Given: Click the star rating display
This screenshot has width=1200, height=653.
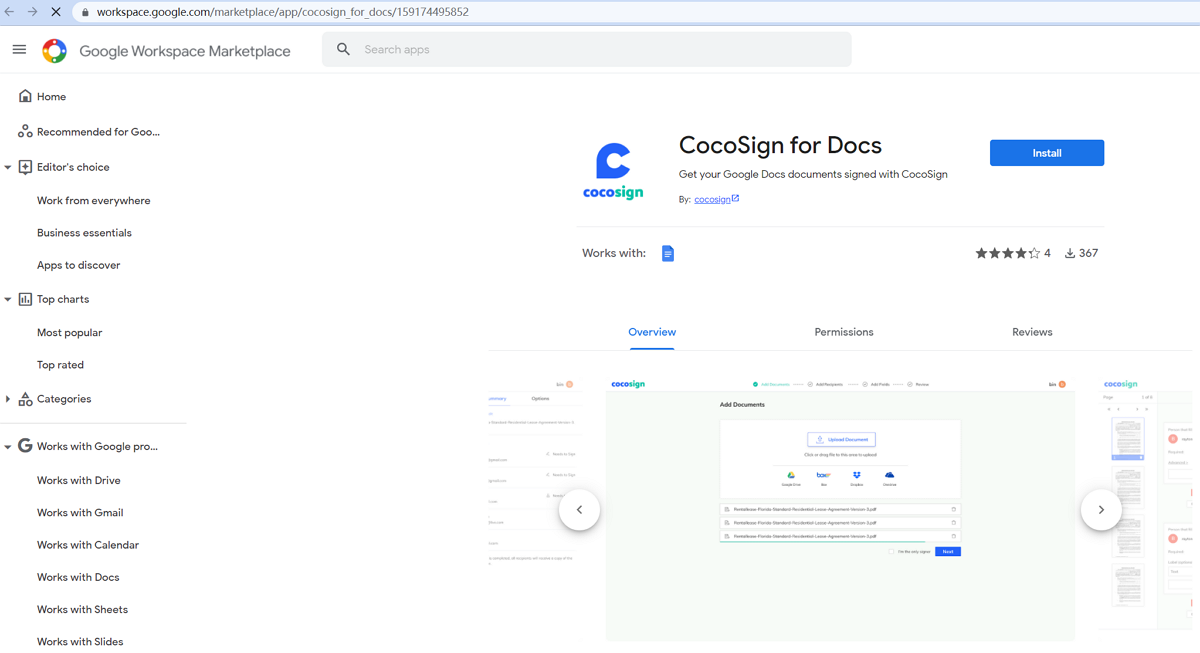Looking at the screenshot, I should [x=1008, y=253].
